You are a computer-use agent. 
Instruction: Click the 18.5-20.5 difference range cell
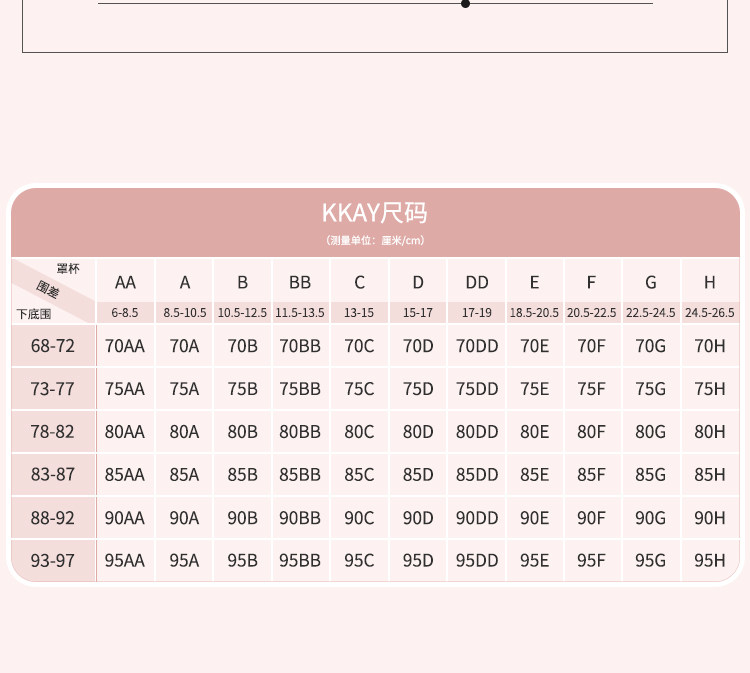point(534,313)
